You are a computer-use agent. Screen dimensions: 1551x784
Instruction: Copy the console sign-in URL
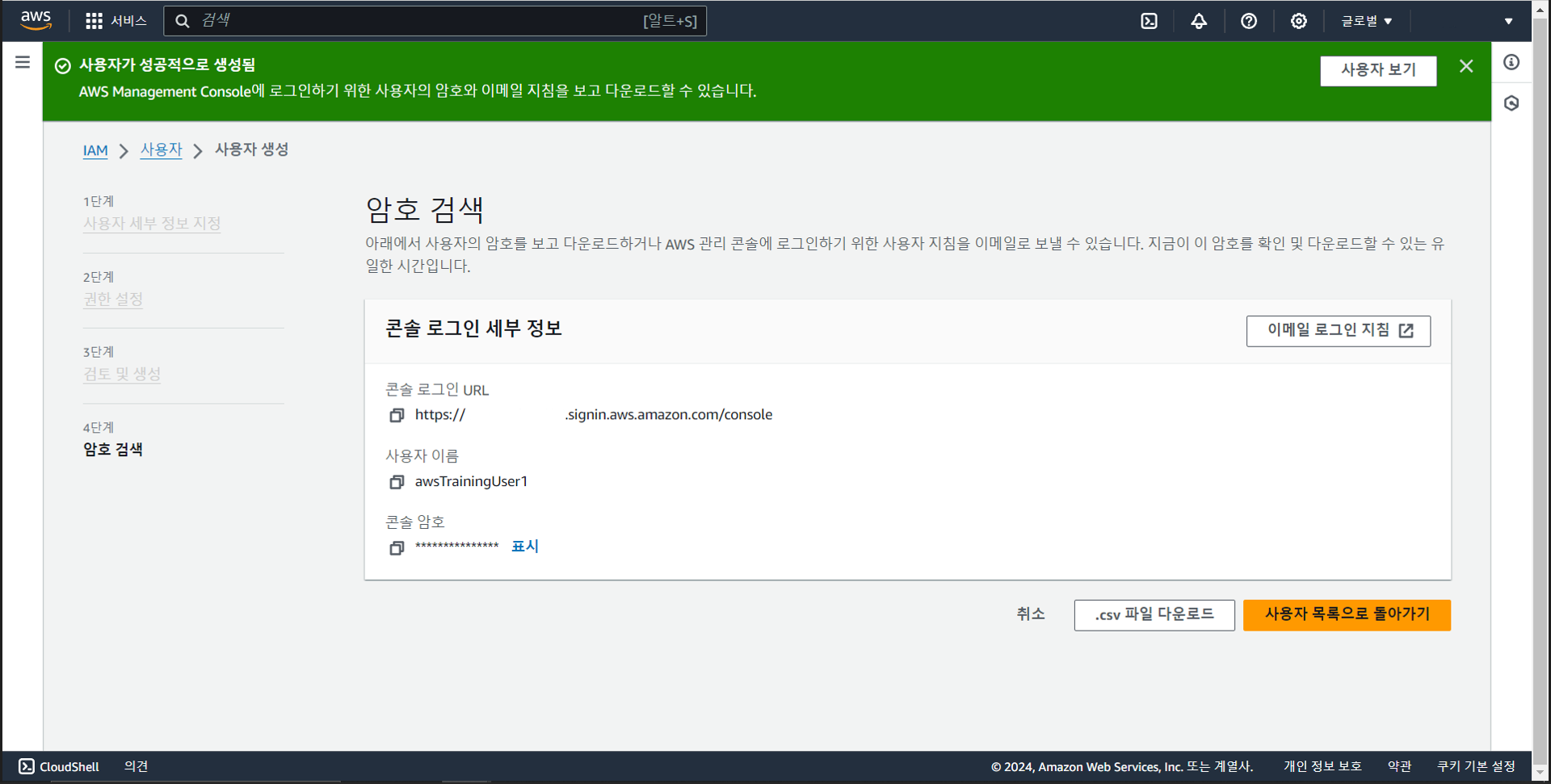(397, 415)
